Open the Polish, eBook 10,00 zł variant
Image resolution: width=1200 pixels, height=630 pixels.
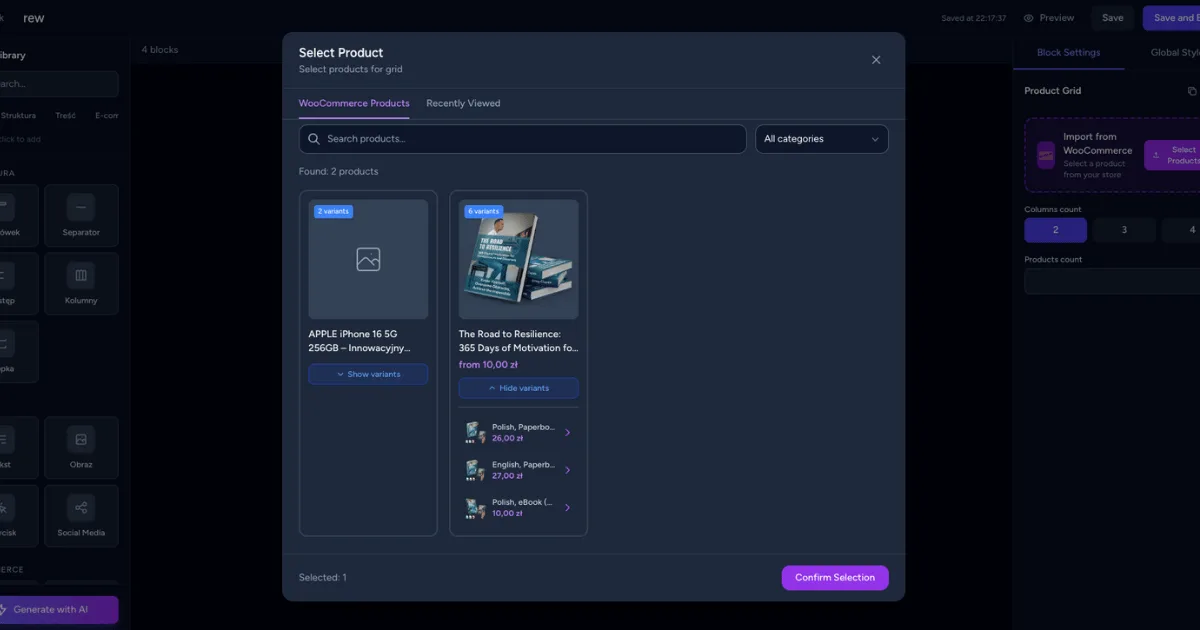[518, 507]
